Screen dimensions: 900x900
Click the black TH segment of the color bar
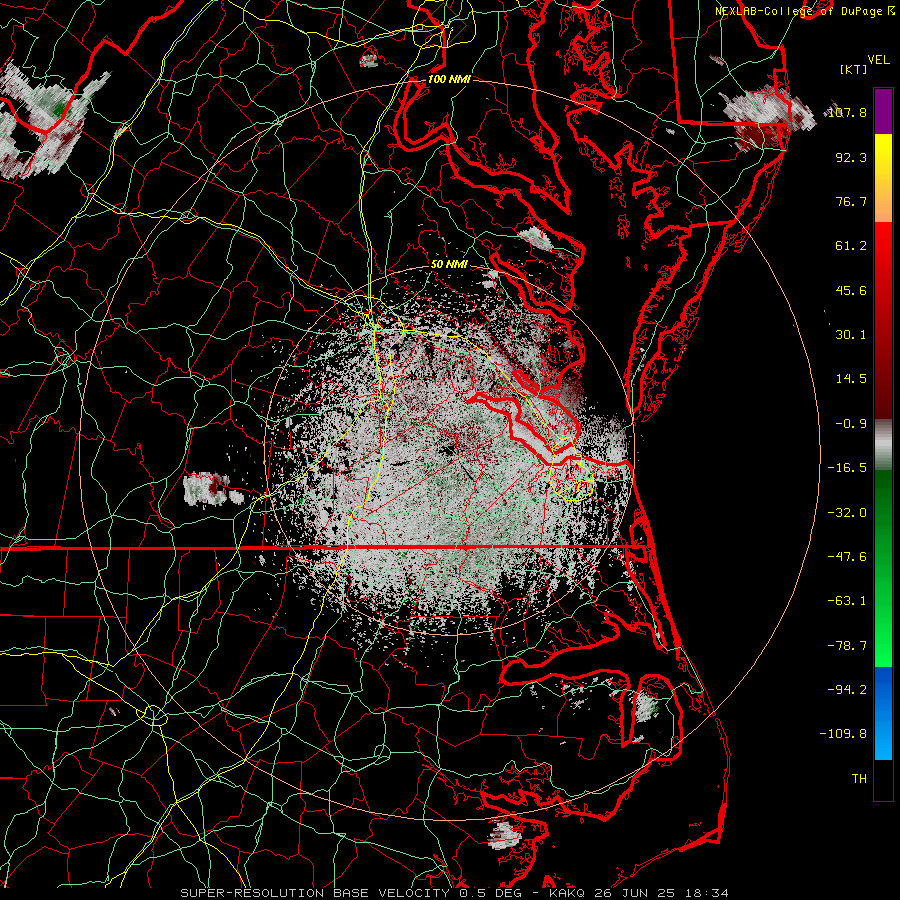click(x=883, y=779)
